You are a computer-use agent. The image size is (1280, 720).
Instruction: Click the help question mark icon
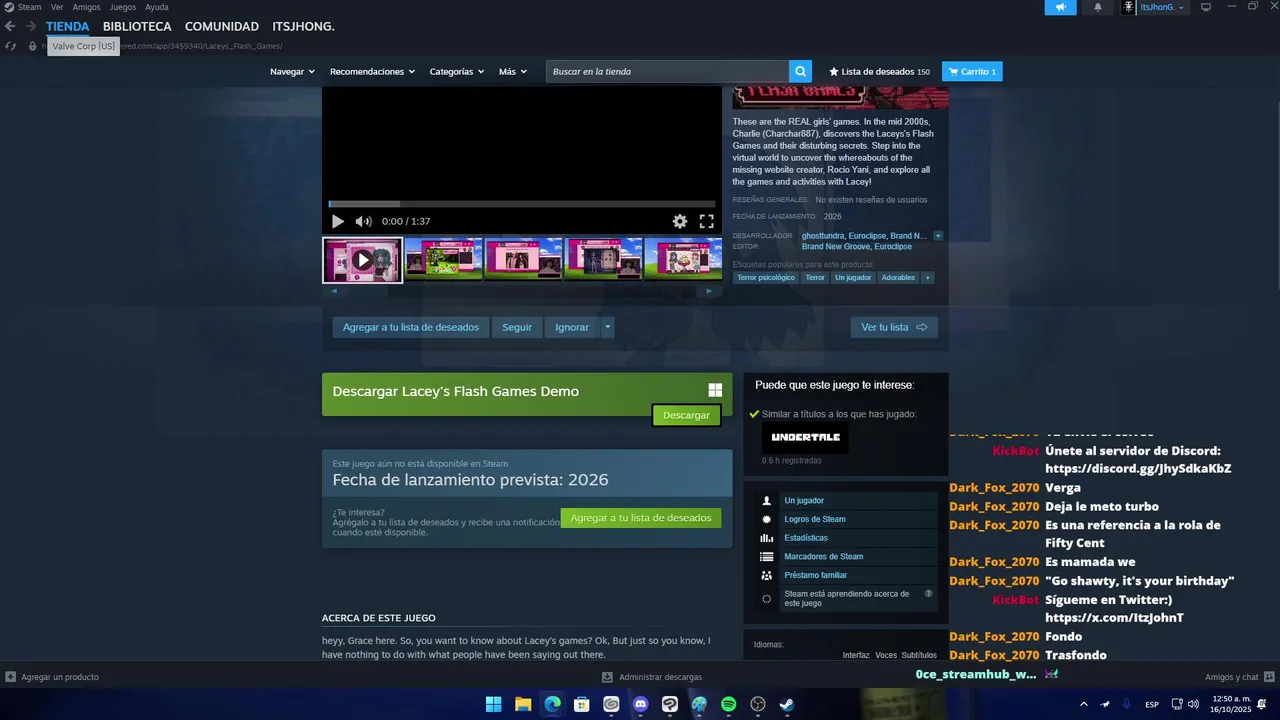(x=928, y=594)
